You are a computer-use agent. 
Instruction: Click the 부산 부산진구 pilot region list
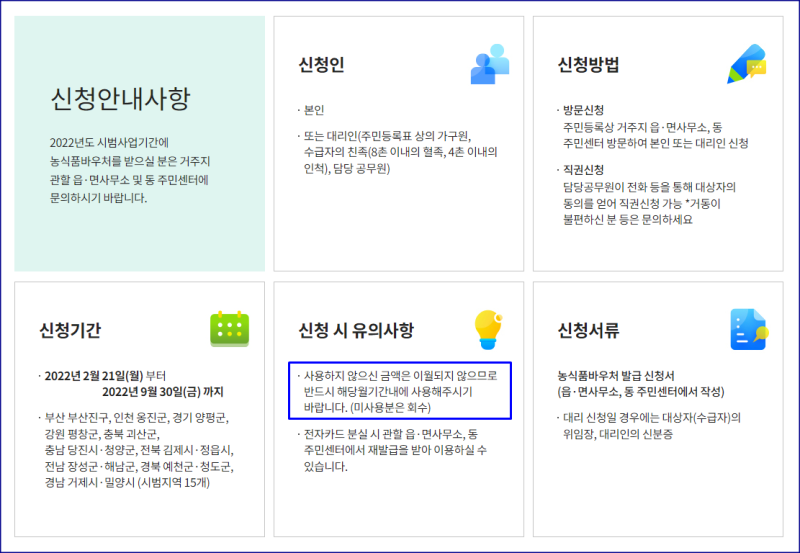(x=139, y=450)
